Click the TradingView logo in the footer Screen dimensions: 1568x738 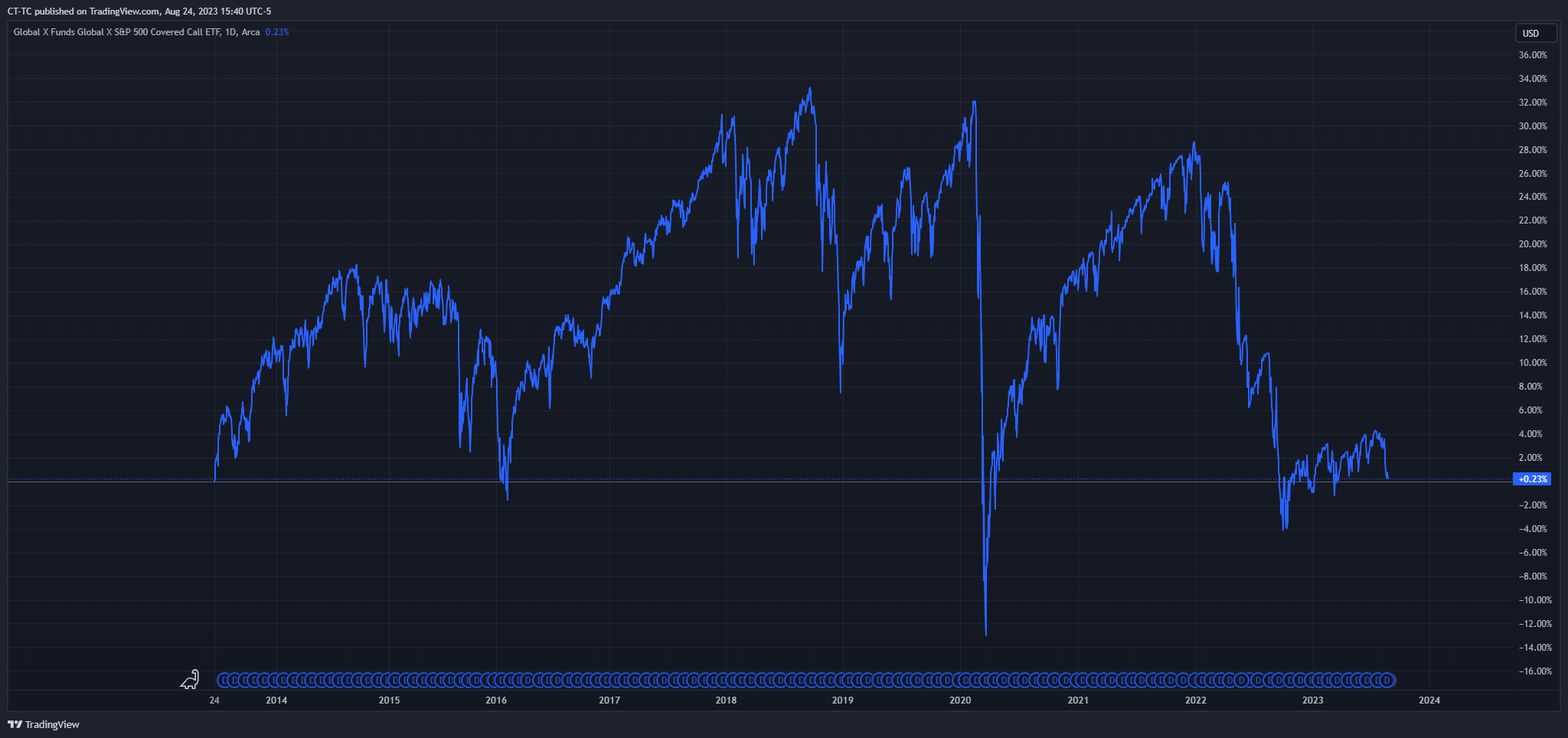(44, 724)
